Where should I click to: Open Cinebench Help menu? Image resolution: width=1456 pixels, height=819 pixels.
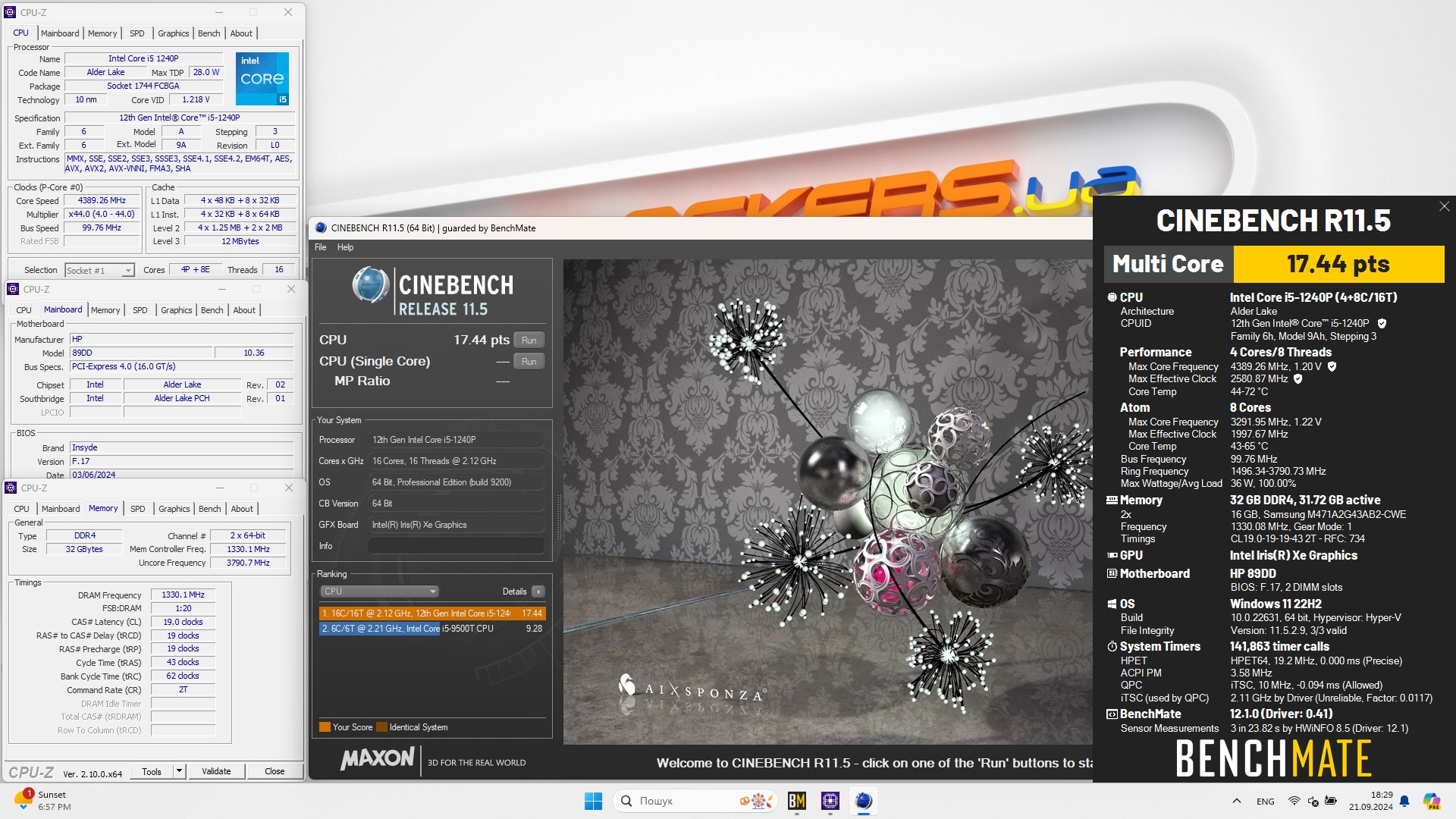tap(345, 247)
